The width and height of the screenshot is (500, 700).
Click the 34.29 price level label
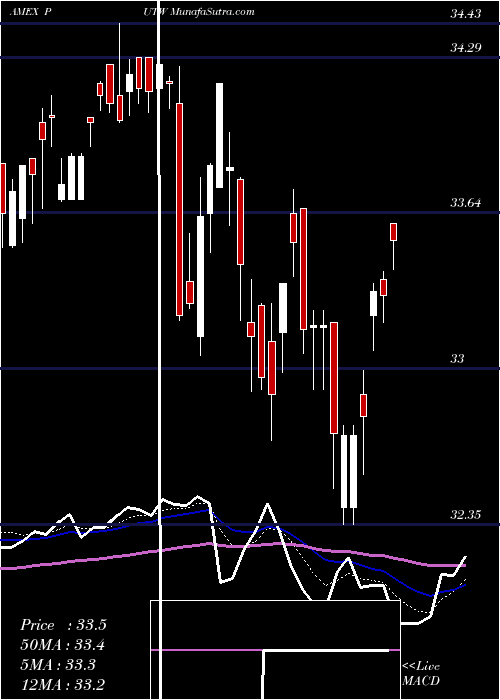[466, 47]
